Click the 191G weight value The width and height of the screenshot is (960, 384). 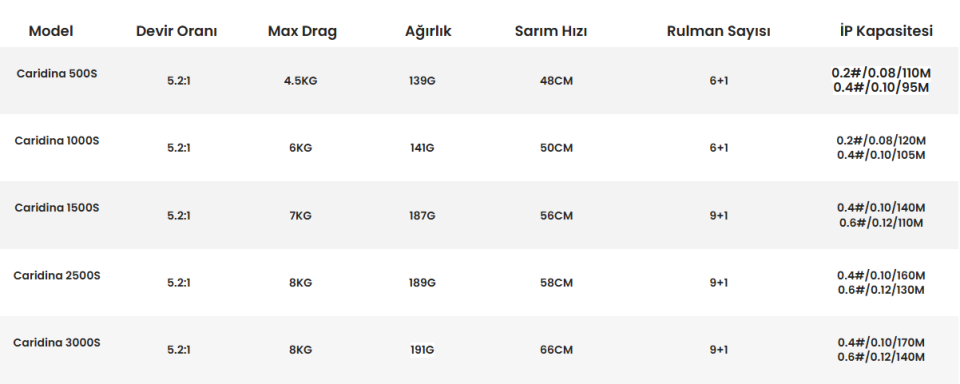[x=422, y=350]
